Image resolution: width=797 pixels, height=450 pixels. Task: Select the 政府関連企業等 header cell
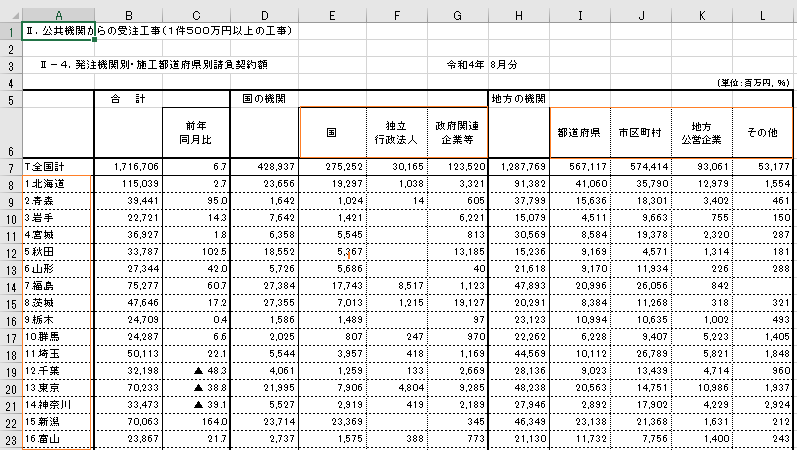click(457, 131)
